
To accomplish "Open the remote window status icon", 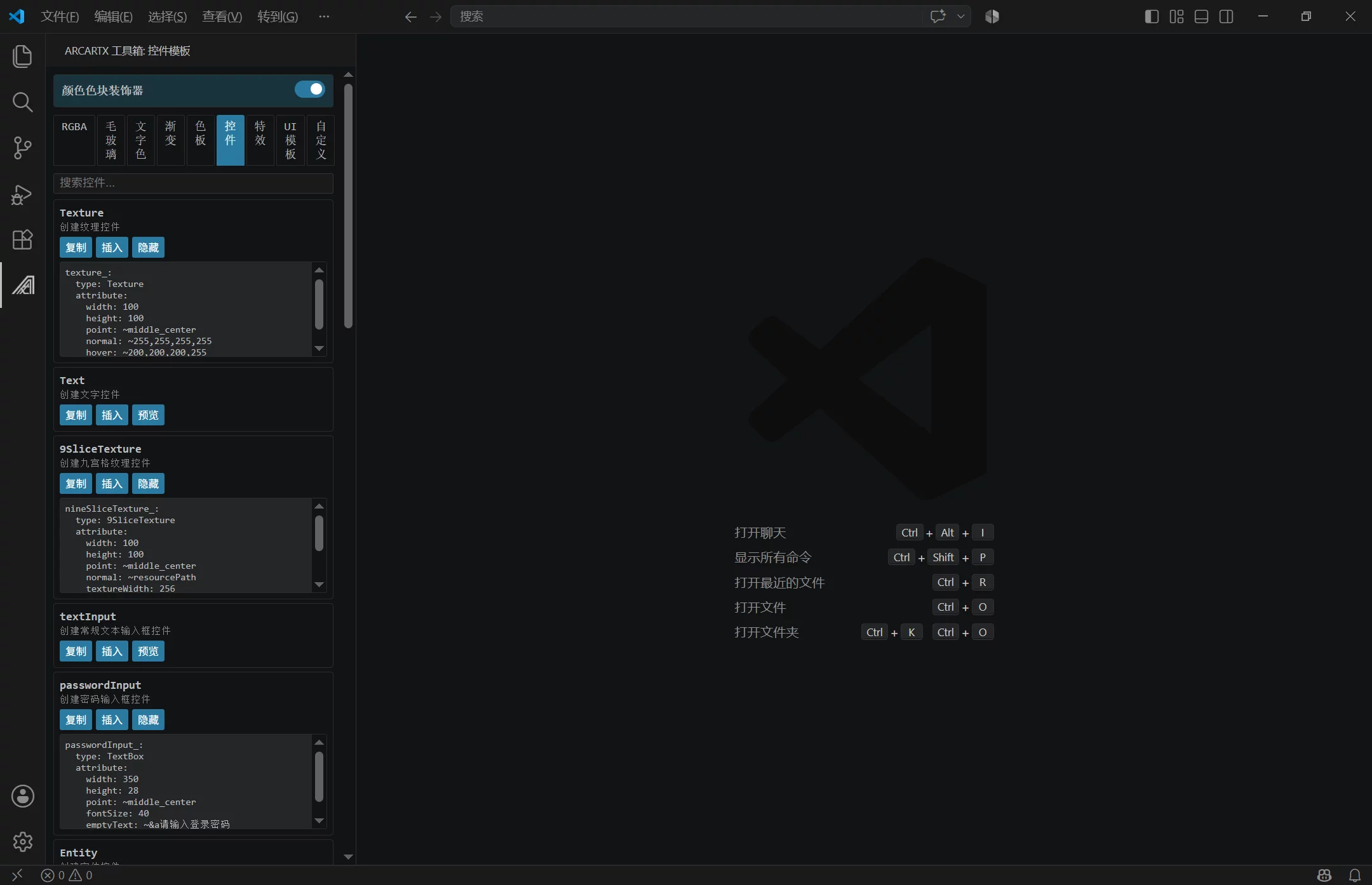I will coord(17,875).
